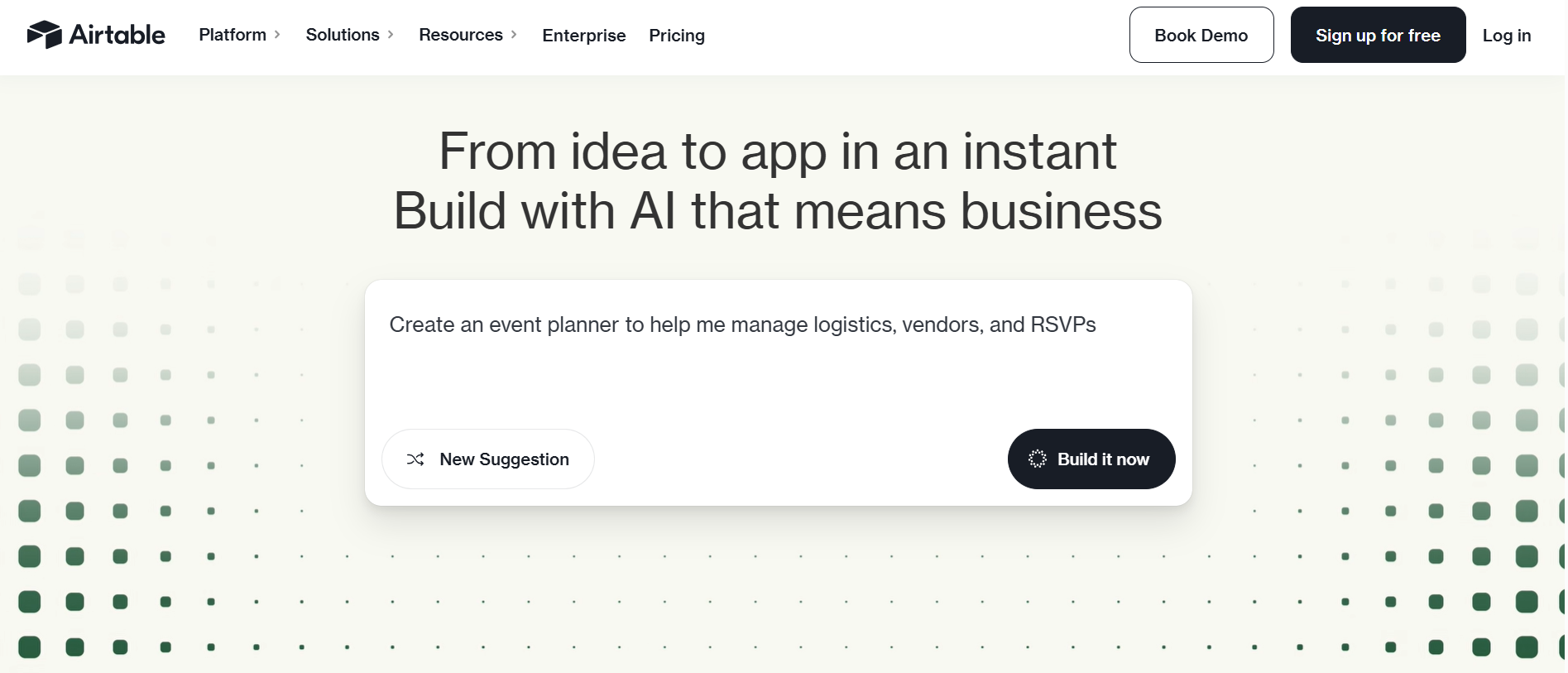Click the Airtable box logo icon
Screen dimensions: 1568x673
point(45,35)
